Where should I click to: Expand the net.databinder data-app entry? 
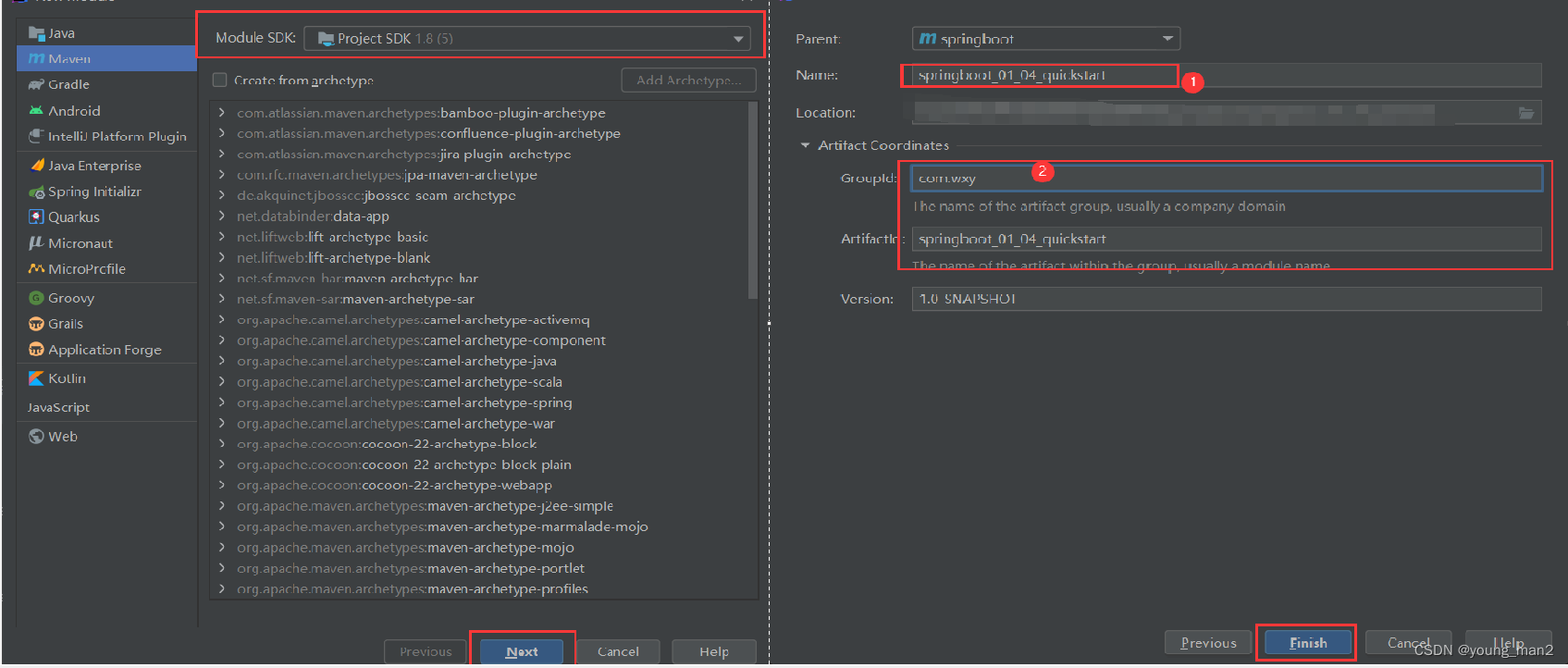[x=222, y=216]
